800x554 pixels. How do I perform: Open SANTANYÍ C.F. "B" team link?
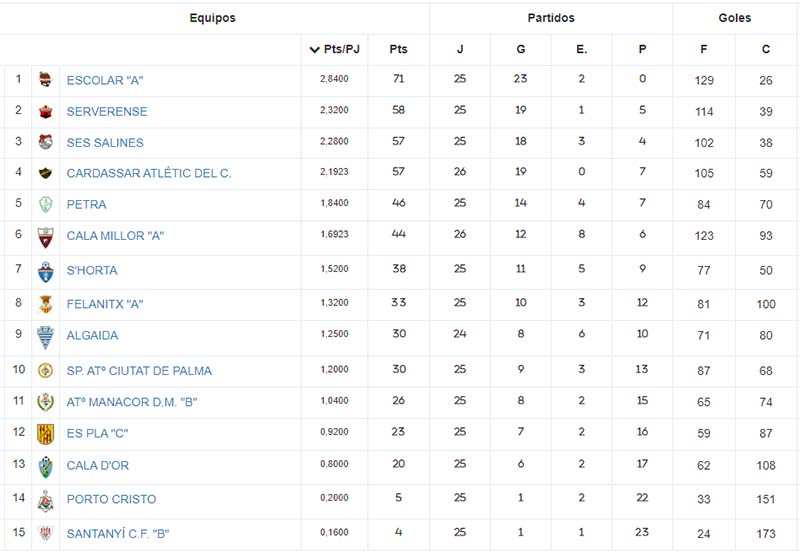coord(117,534)
